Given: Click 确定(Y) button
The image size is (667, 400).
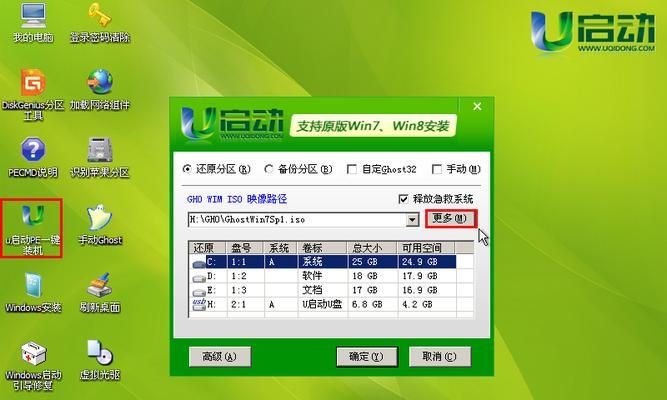Looking at the screenshot, I should point(367,357).
